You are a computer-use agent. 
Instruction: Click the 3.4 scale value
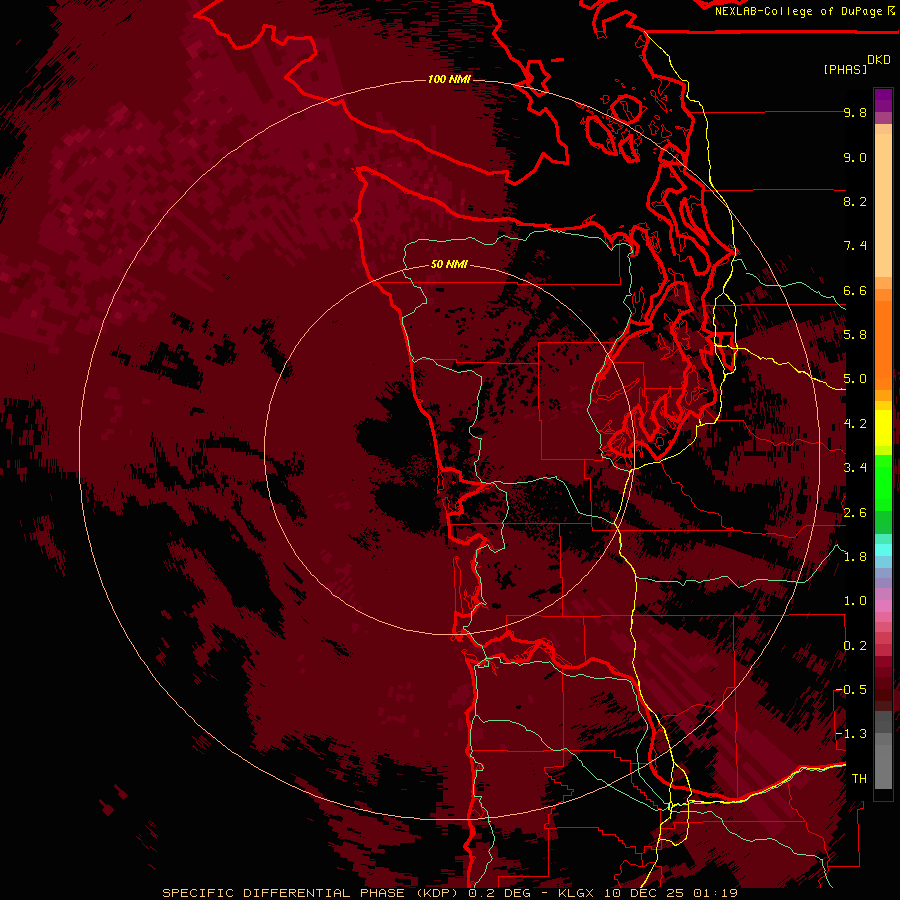[855, 468]
